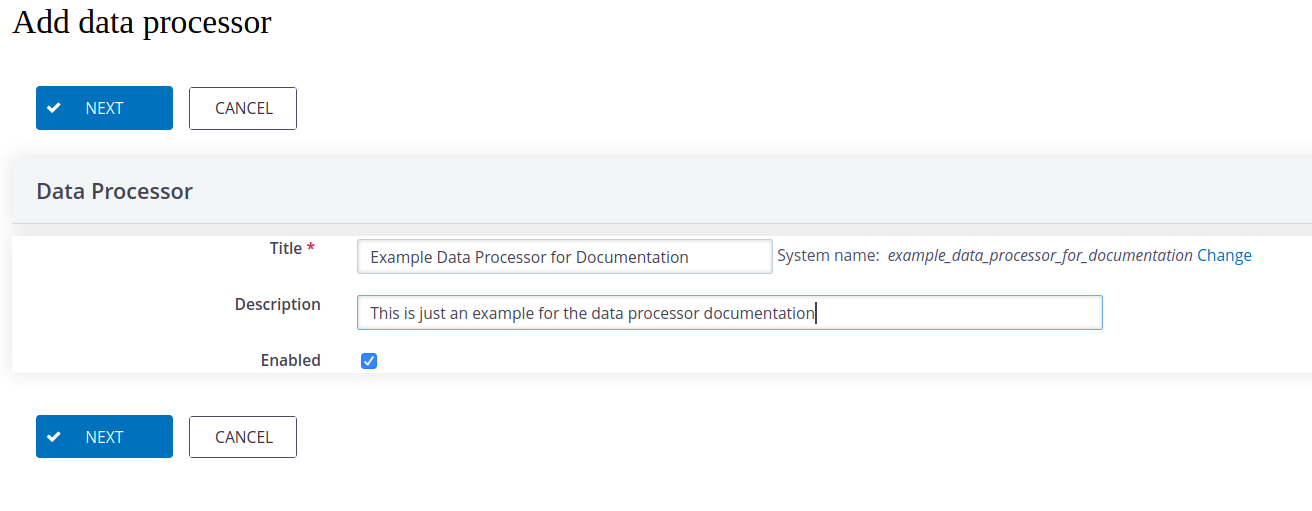The height and width of the screenshot is (511, 1312).
Task: Click the 'System name:' label text
Action: (x=828, y=255)
